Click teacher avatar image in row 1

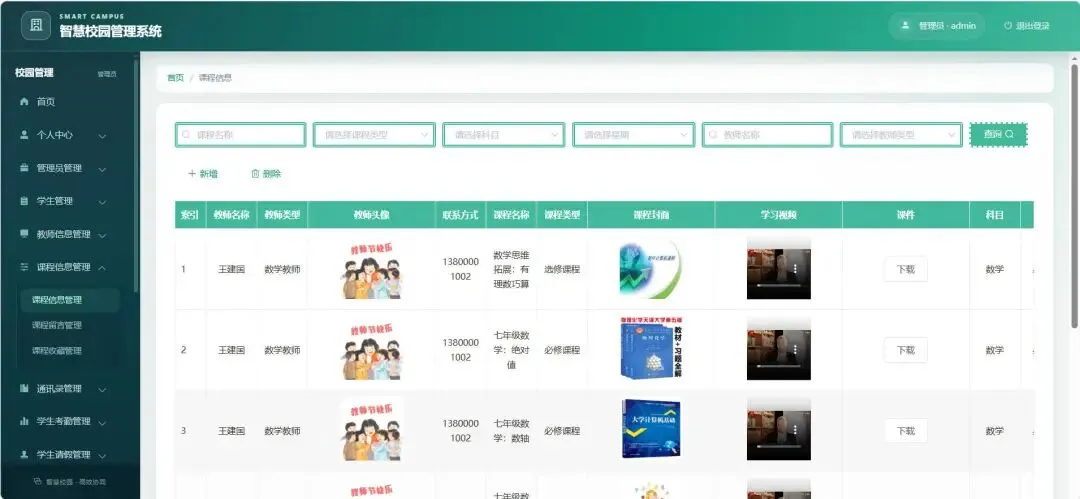tap(372, 269)
